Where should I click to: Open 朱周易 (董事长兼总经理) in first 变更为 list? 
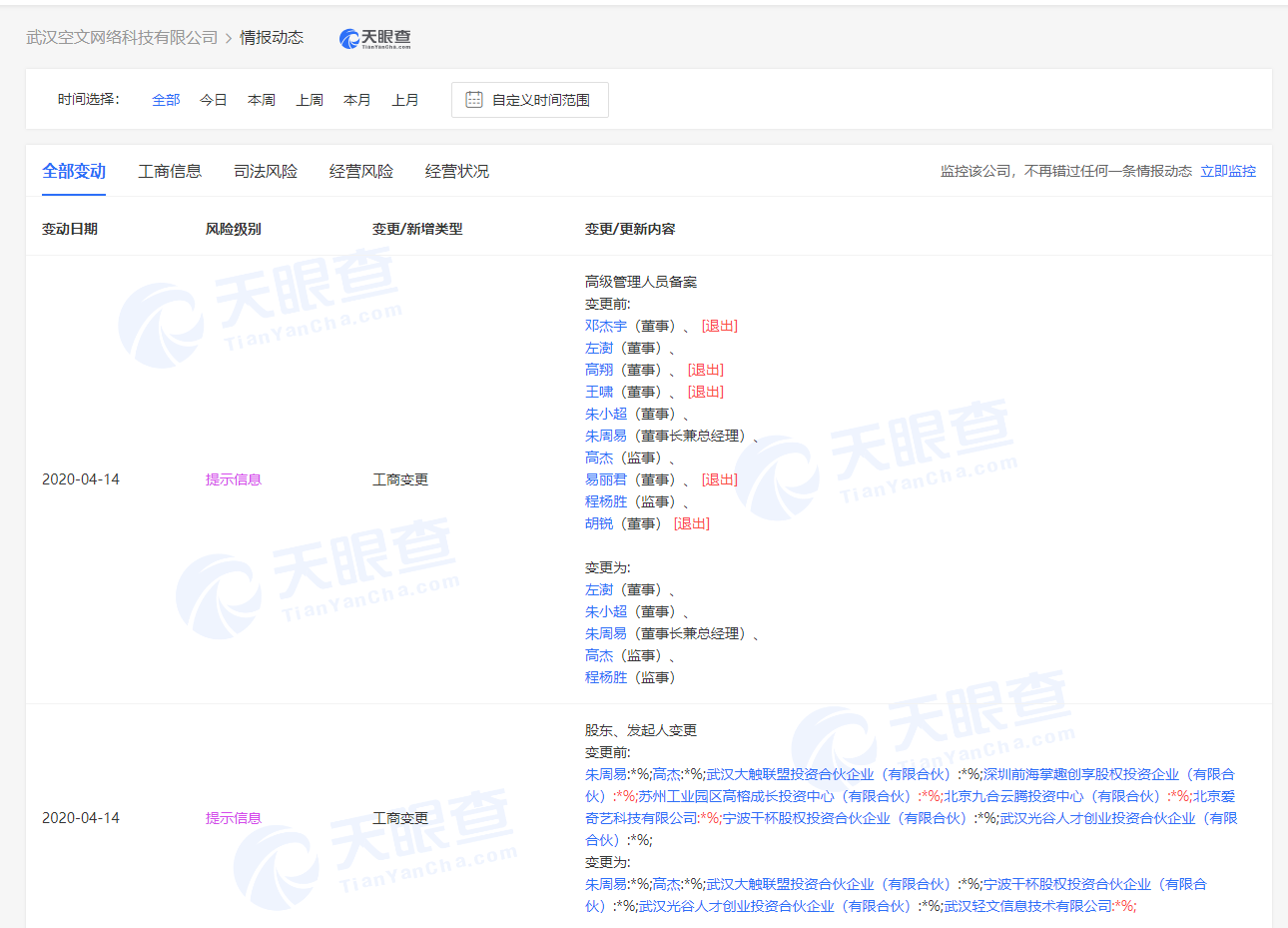606,633
